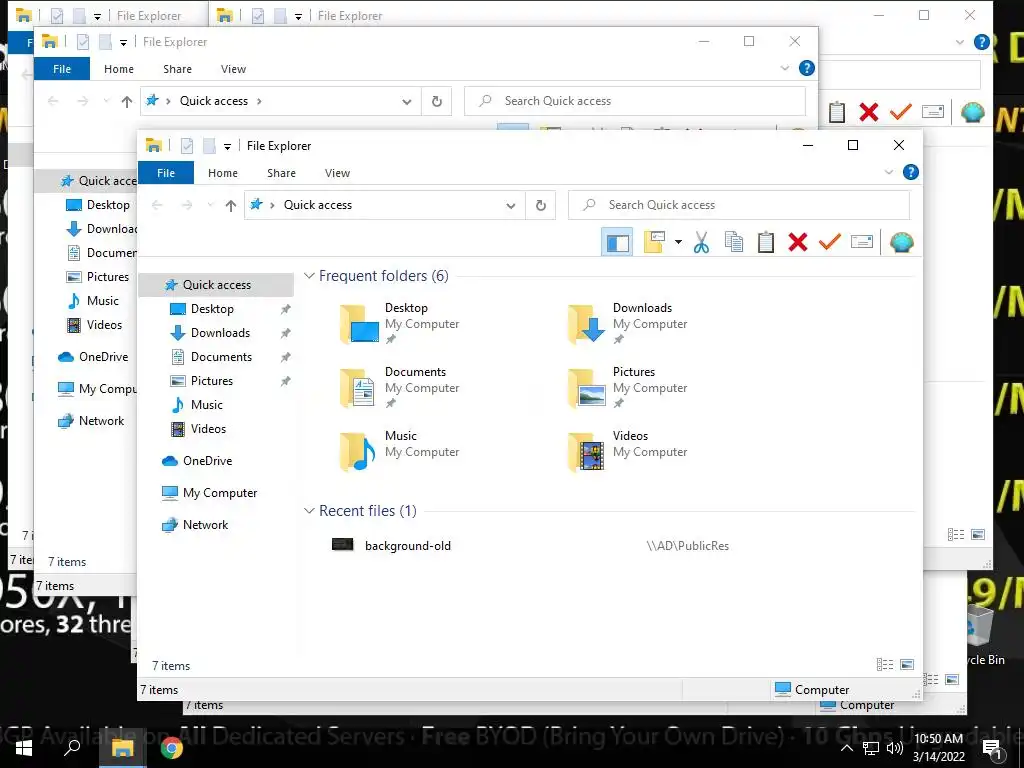
Task: Select Downloads in front window navigation tree
Action: 220,333
